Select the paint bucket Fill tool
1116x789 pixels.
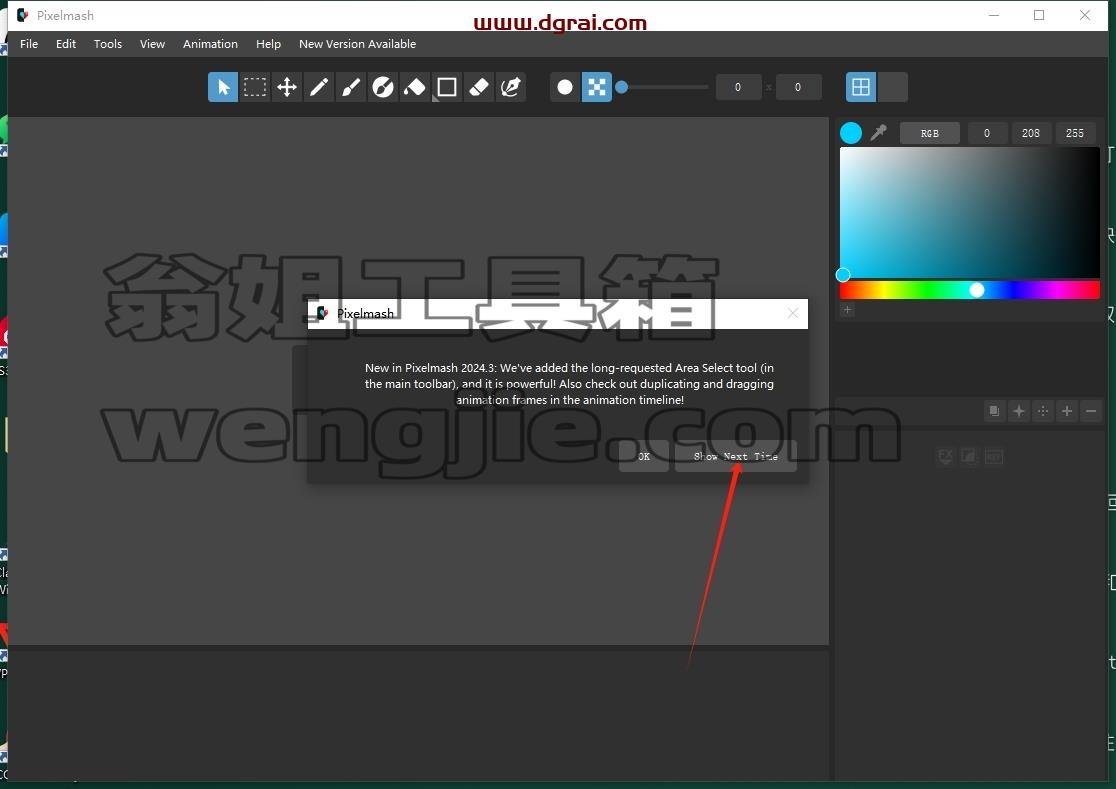click(x=415, y=88)
